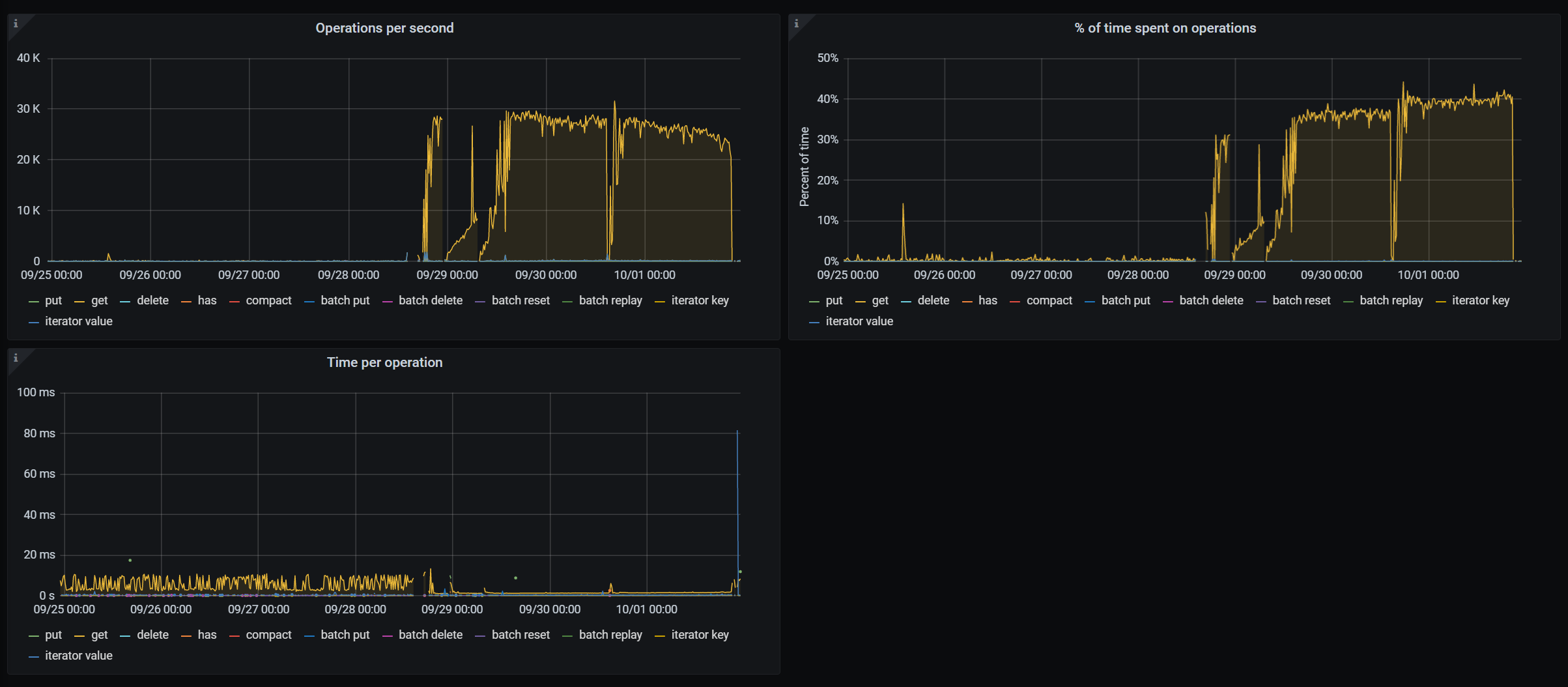
Task: Open the Time per operation panel title menu
Action: click(384, 362)
